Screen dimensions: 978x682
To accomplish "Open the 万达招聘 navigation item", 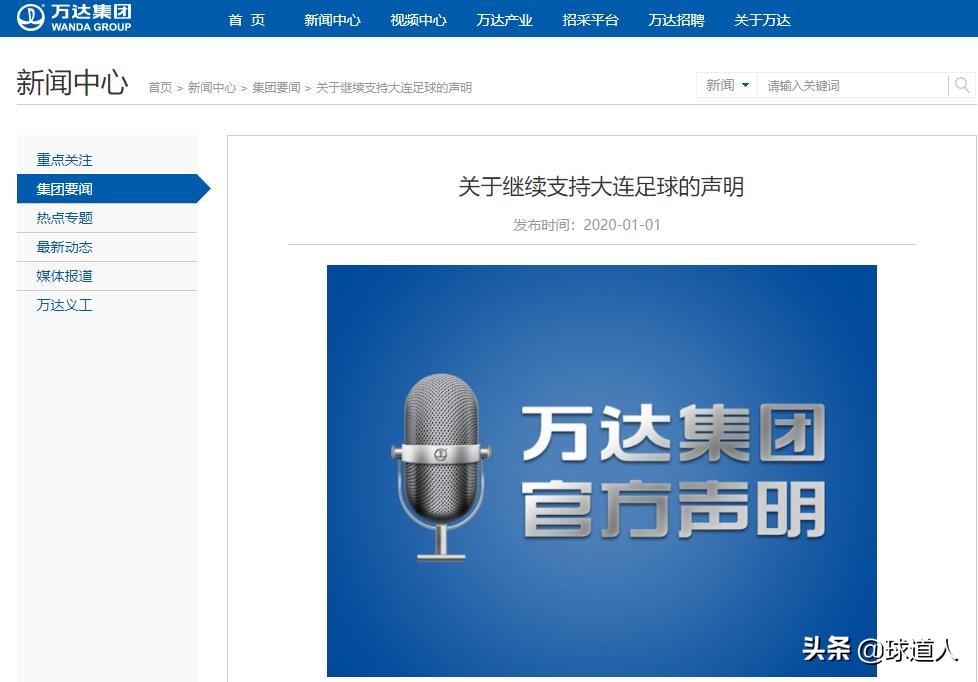I will click(676, 19).
